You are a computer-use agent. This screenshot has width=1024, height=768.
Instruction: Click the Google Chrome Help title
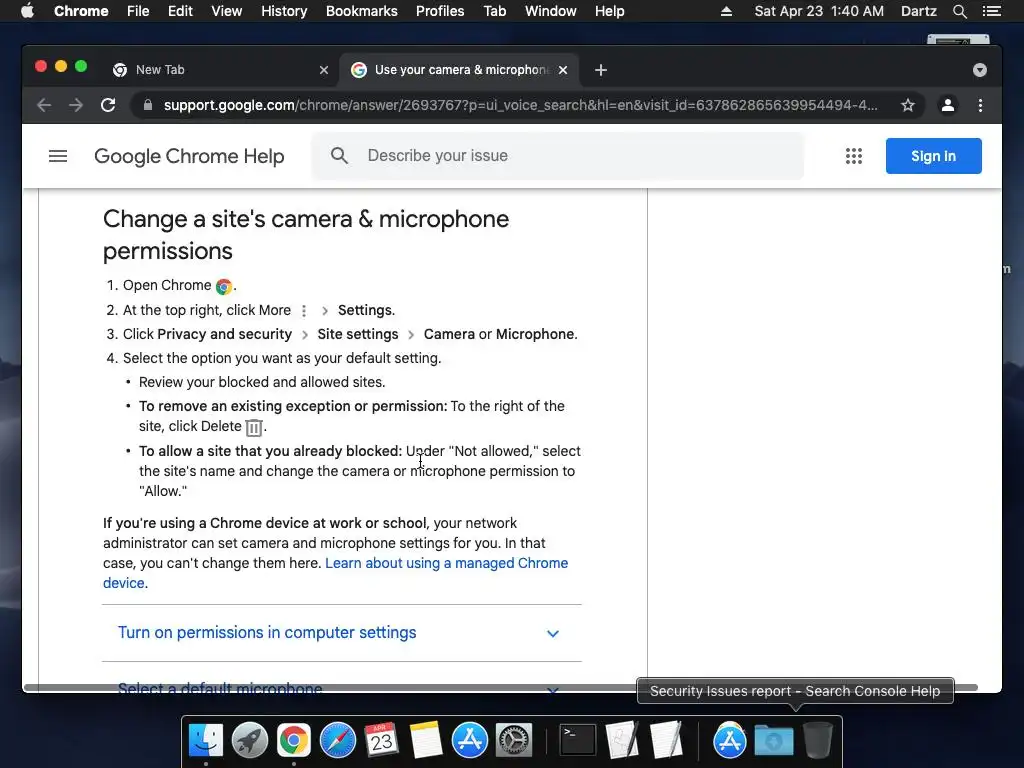(x=189, y=156)
